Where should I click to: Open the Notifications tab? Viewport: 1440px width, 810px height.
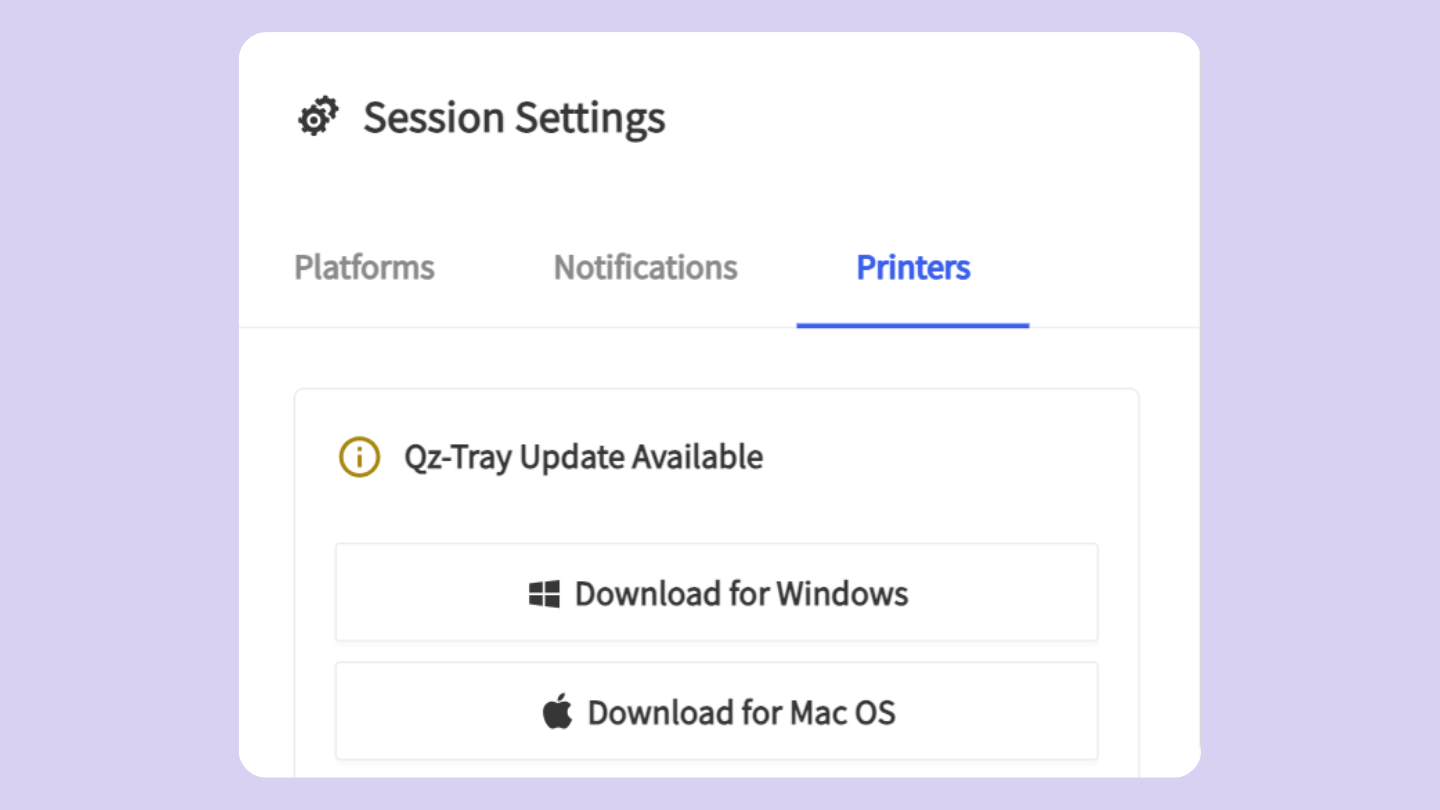[x=645, y=267]
